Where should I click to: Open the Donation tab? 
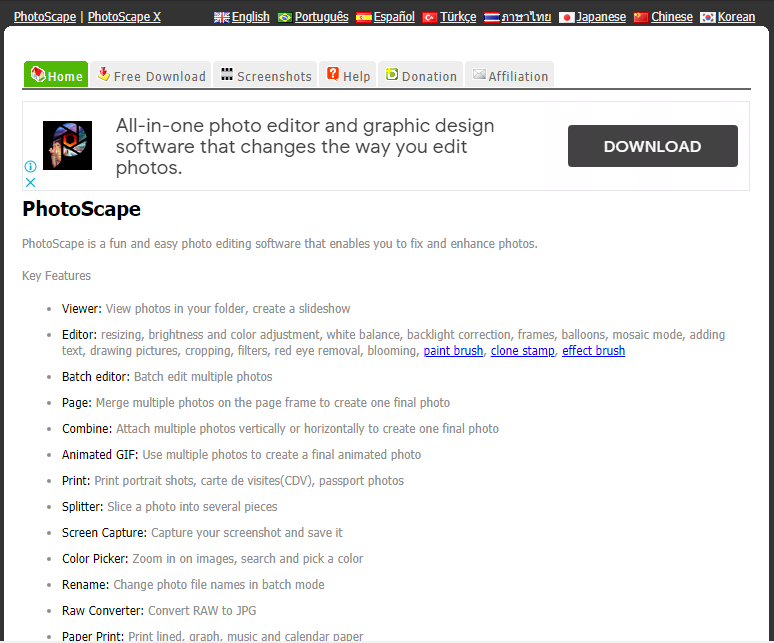pyautogui.click(x=421, y=75)
